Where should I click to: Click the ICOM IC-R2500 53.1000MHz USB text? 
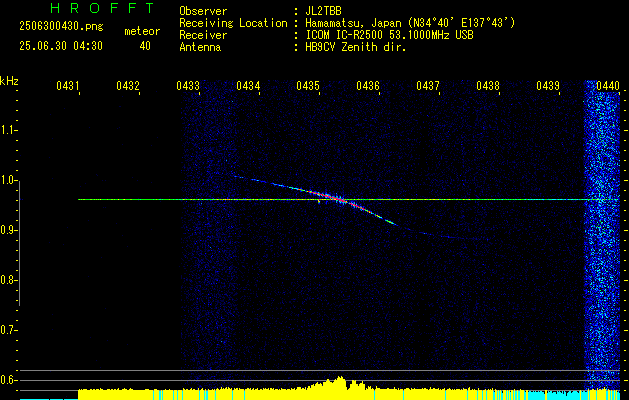pos(389,35)
